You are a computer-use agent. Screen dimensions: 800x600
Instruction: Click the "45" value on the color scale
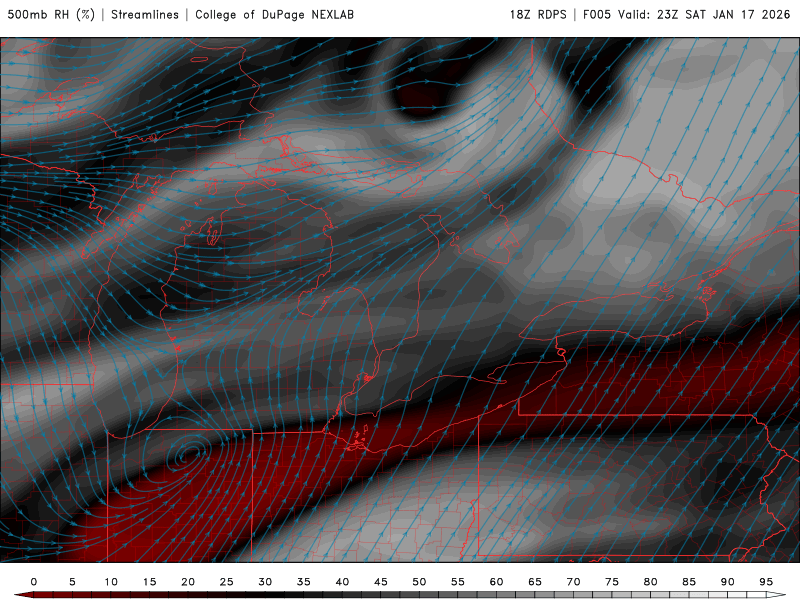(x=381, y=582)
